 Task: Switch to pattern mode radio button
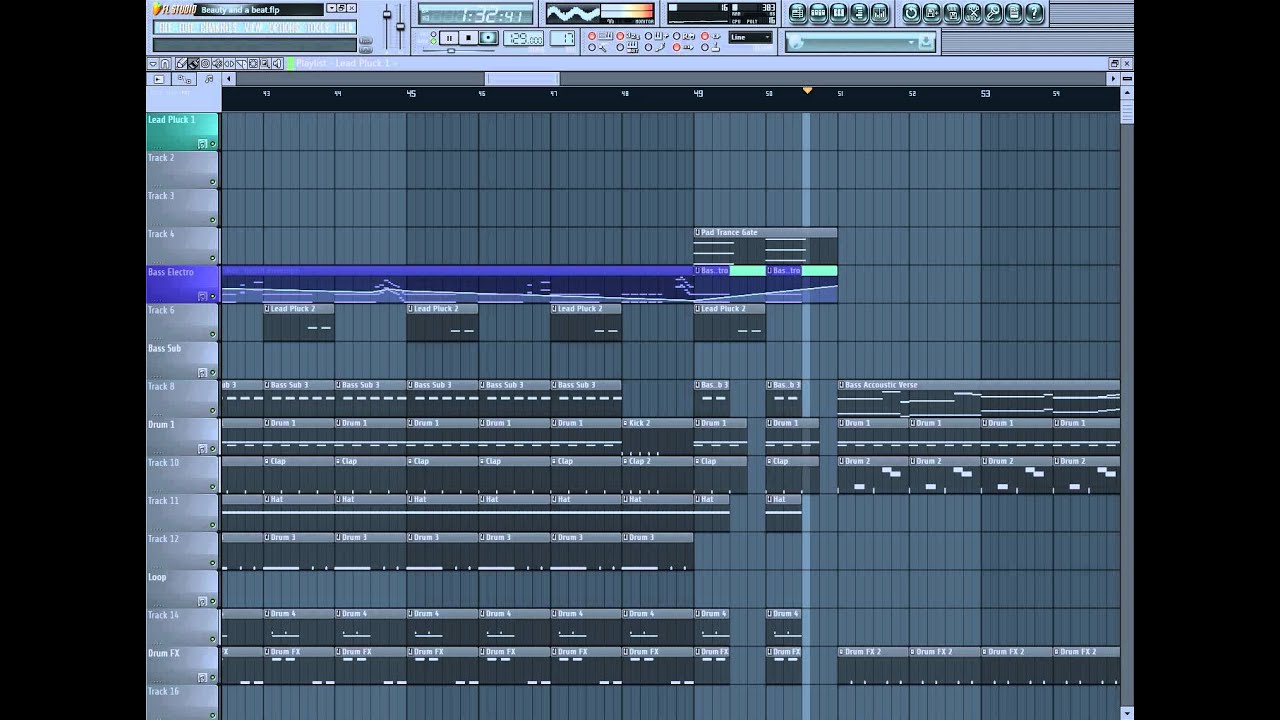[x=433, y=34]
